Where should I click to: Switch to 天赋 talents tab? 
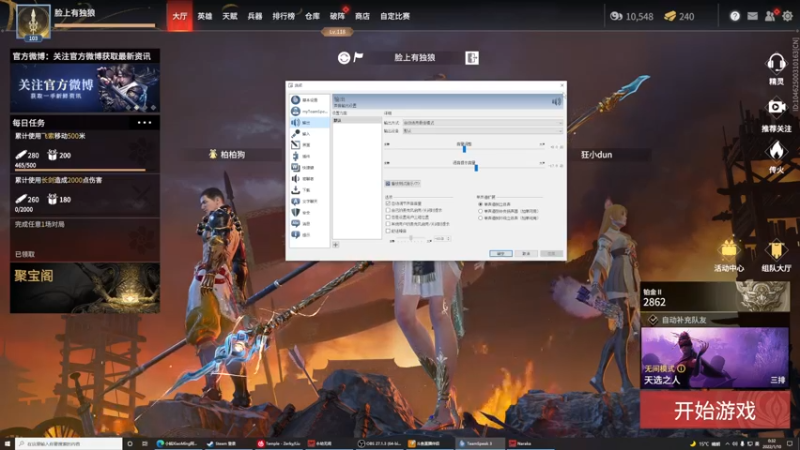pyautogui.click(x=230, y=16)
